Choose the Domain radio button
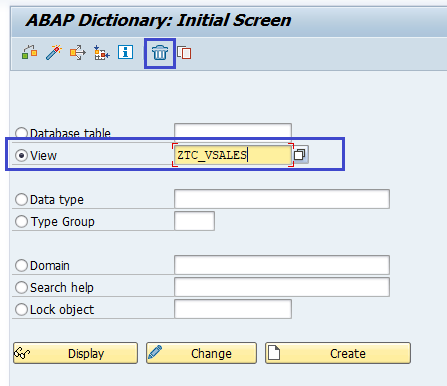447x386 pixels. (x=21, y=265)
